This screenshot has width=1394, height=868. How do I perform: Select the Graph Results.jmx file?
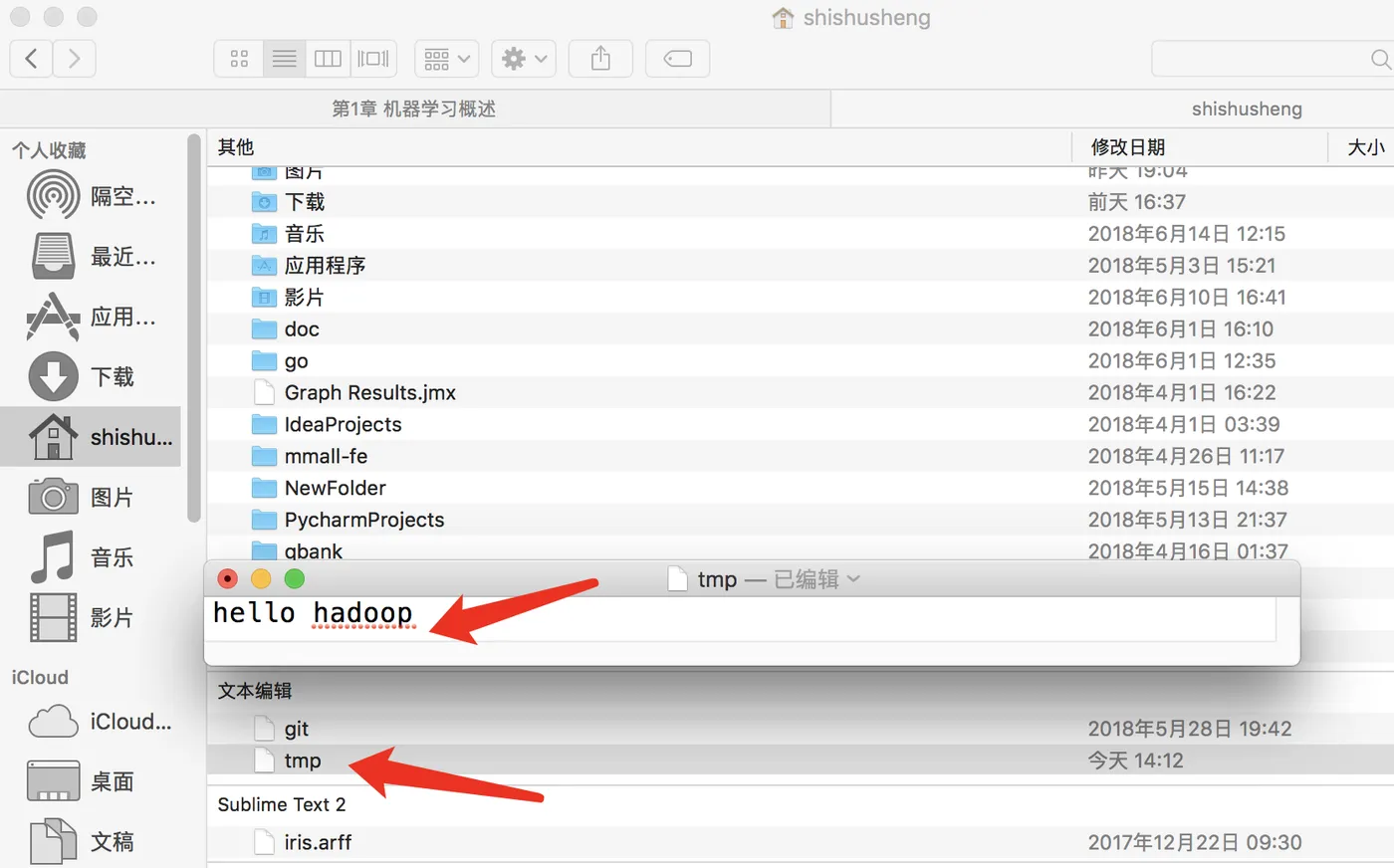click(801, 393)
